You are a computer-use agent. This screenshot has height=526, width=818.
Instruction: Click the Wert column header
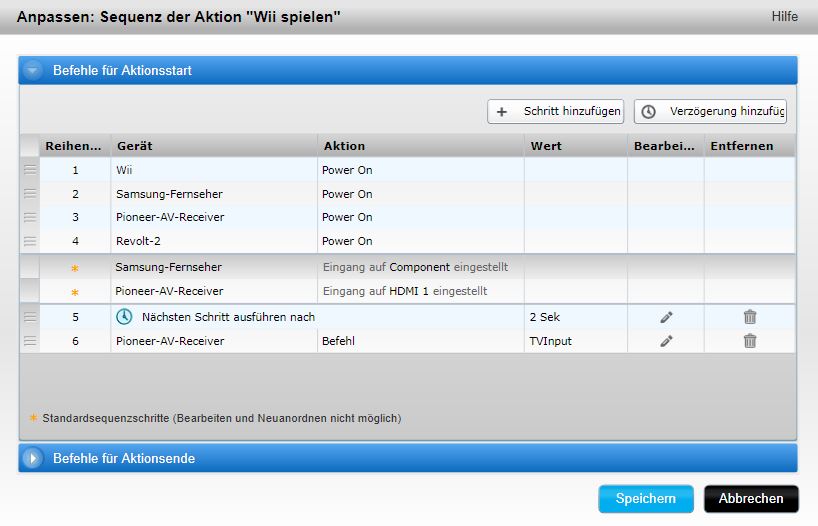(575, 146)
